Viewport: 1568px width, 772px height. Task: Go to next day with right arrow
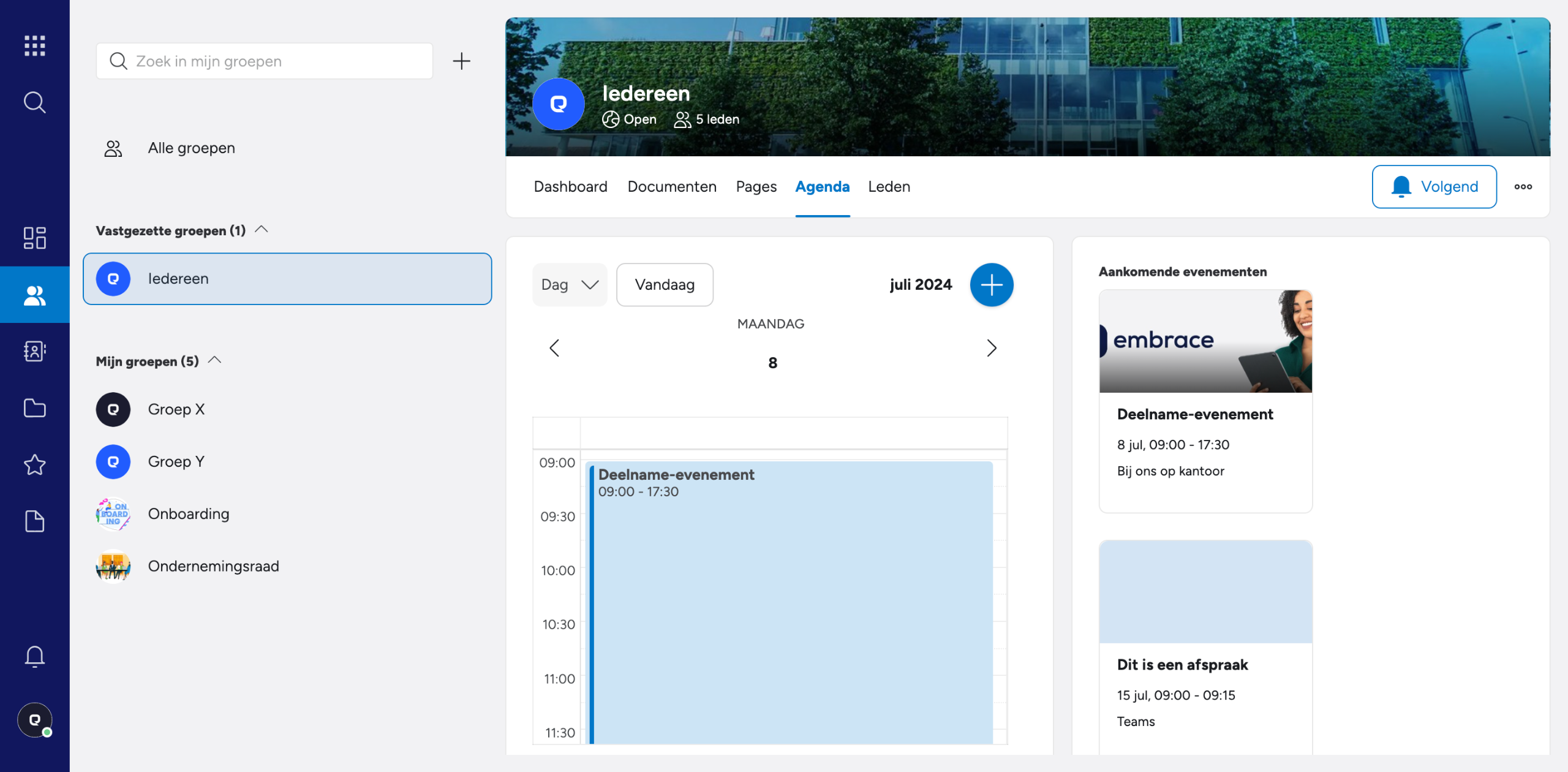[992, 347]
